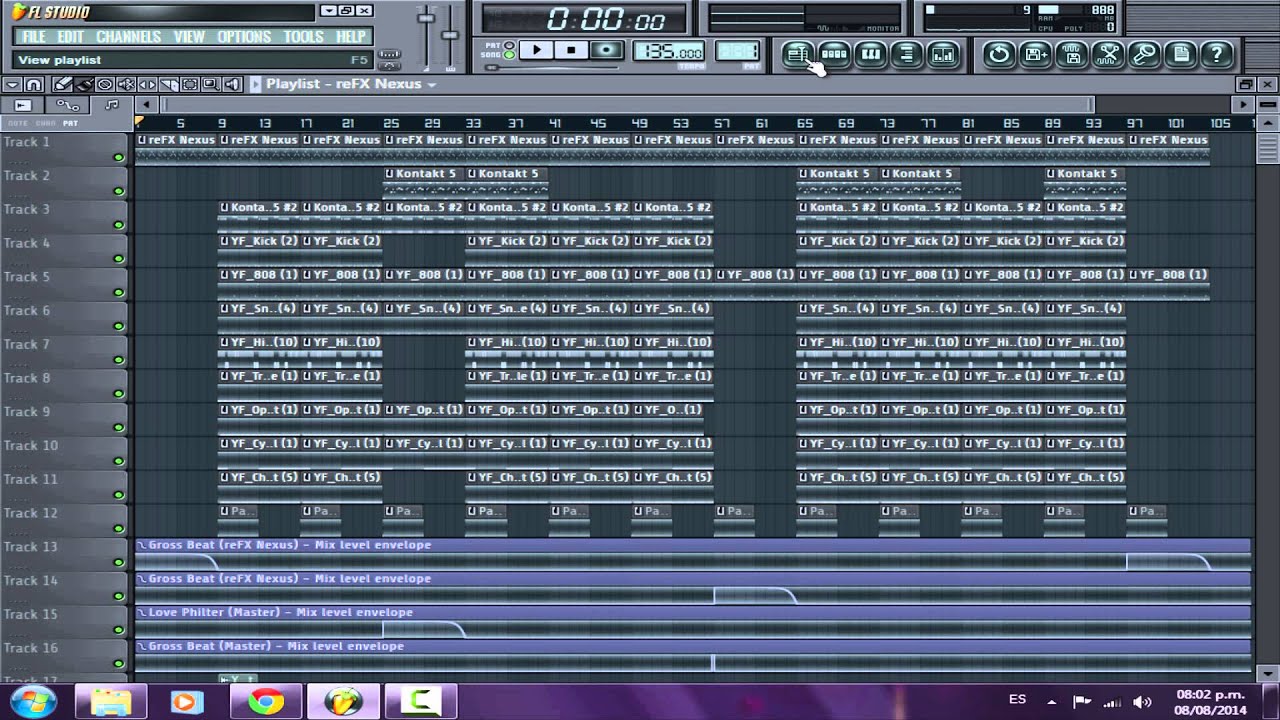
Task: Open the OPTIONS menu
Action: [x=244, y=36]
